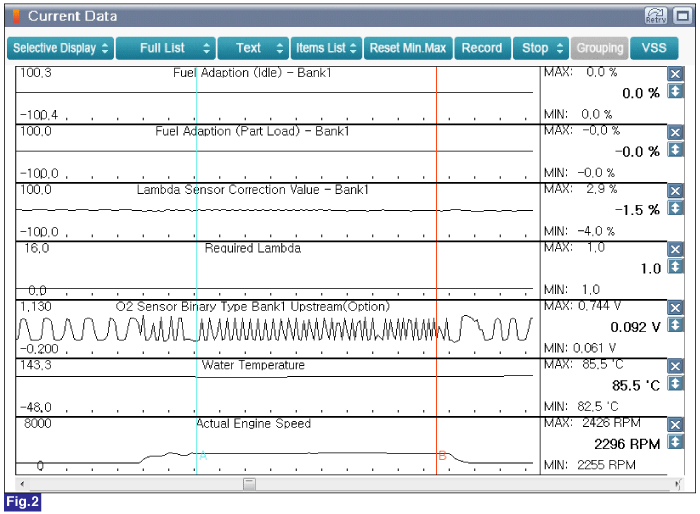
Task: Click the Grouping button
Action: coord(600,48)
